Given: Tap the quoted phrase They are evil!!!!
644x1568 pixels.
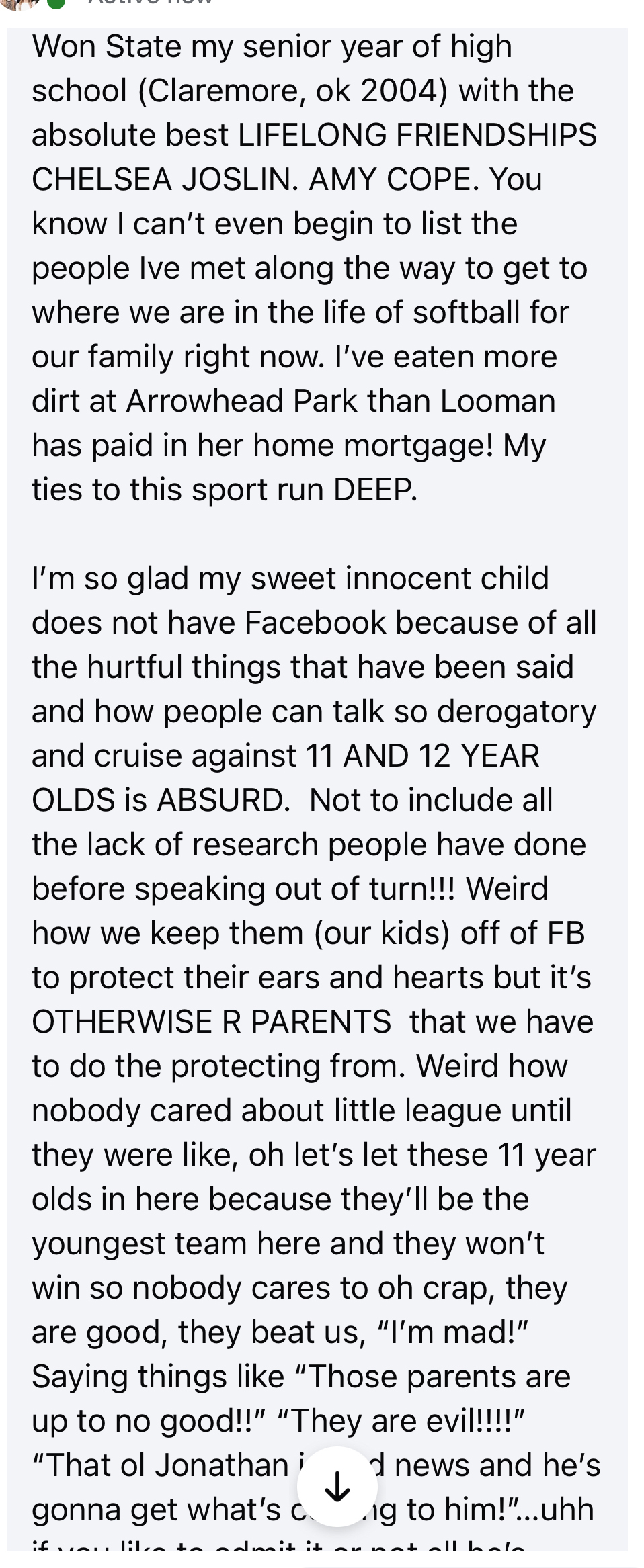Looking at the screenshot, I should coord(401,1421).
